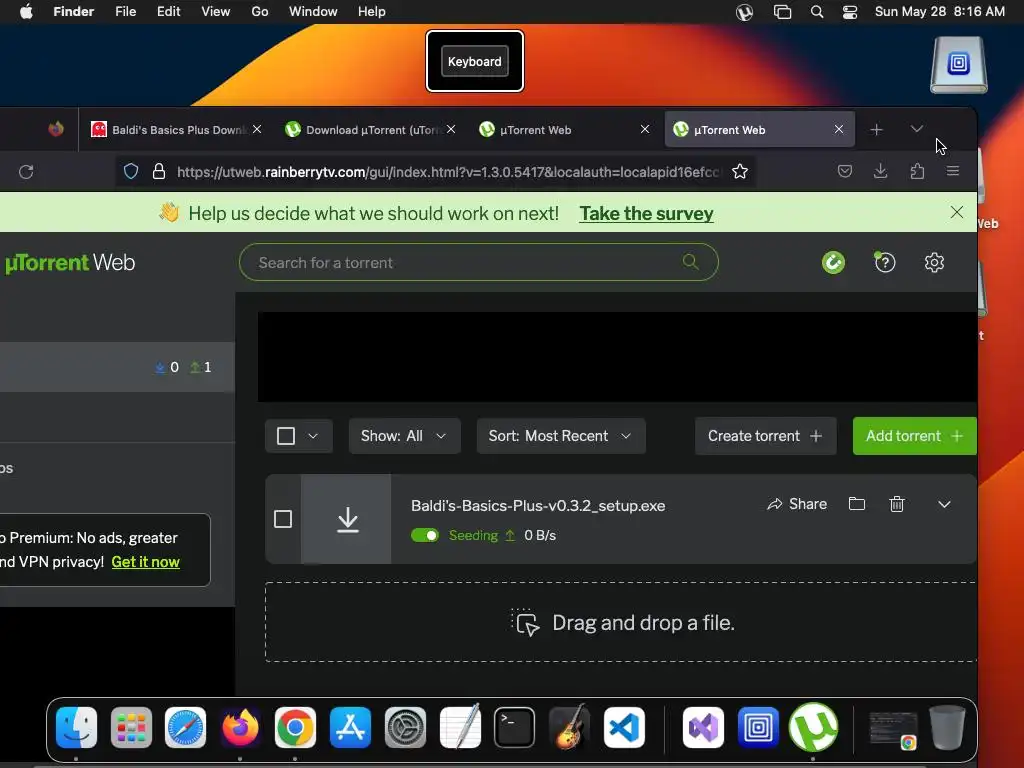Open Google Chrome from the Dock
The height and width of the screenshot is (768, 1024).
coord(295,727)
